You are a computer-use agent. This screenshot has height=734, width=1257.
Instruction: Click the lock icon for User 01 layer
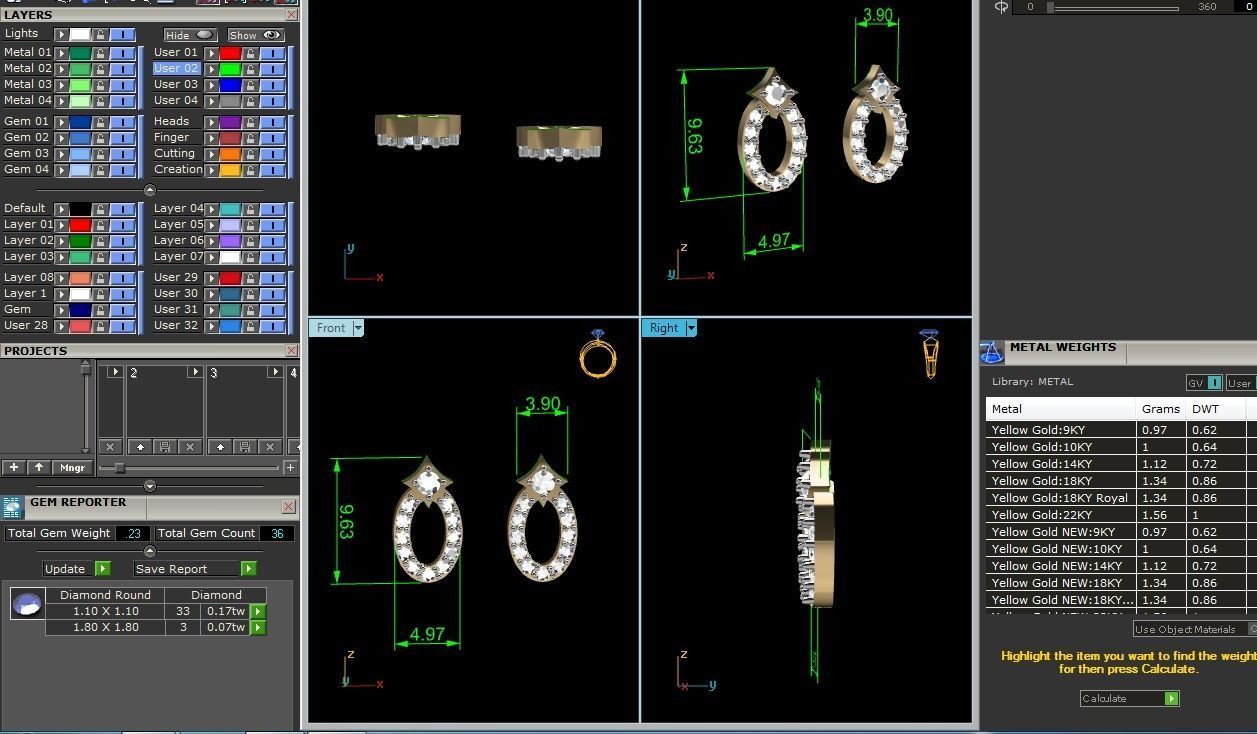pyautogui.click(x=250, y=53)
